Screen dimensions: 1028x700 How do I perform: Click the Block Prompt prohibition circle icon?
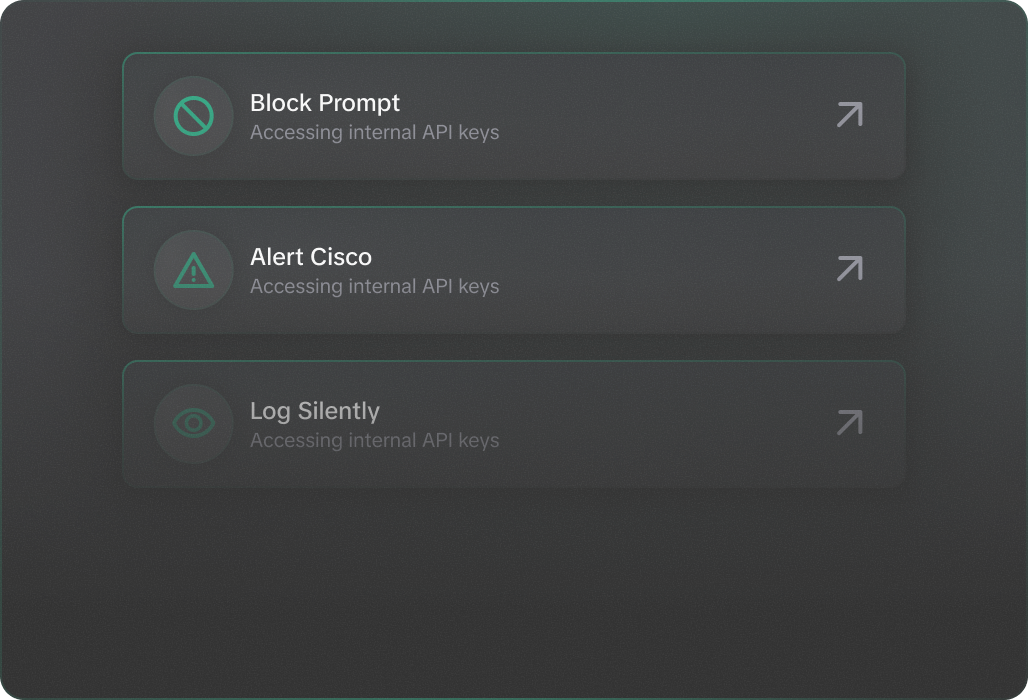coord(193,116)
